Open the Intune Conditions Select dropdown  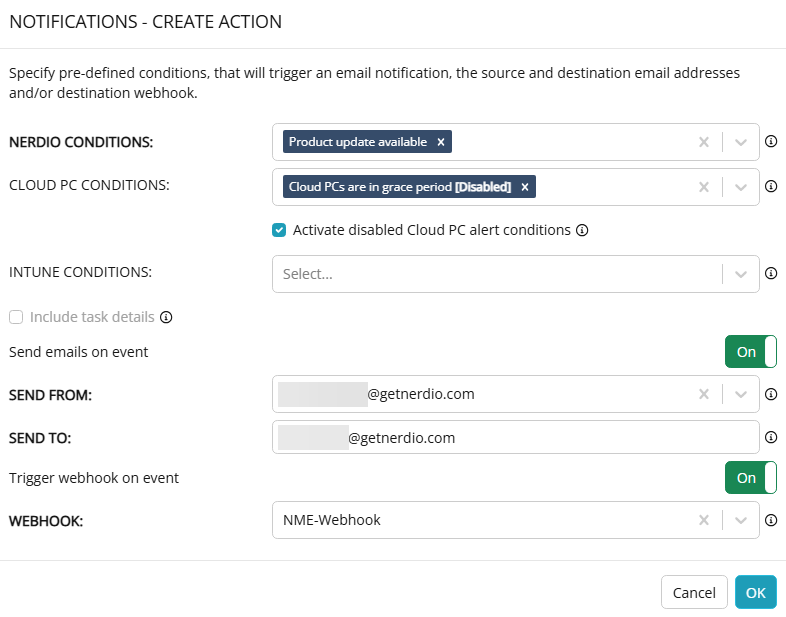pos(515,274)
